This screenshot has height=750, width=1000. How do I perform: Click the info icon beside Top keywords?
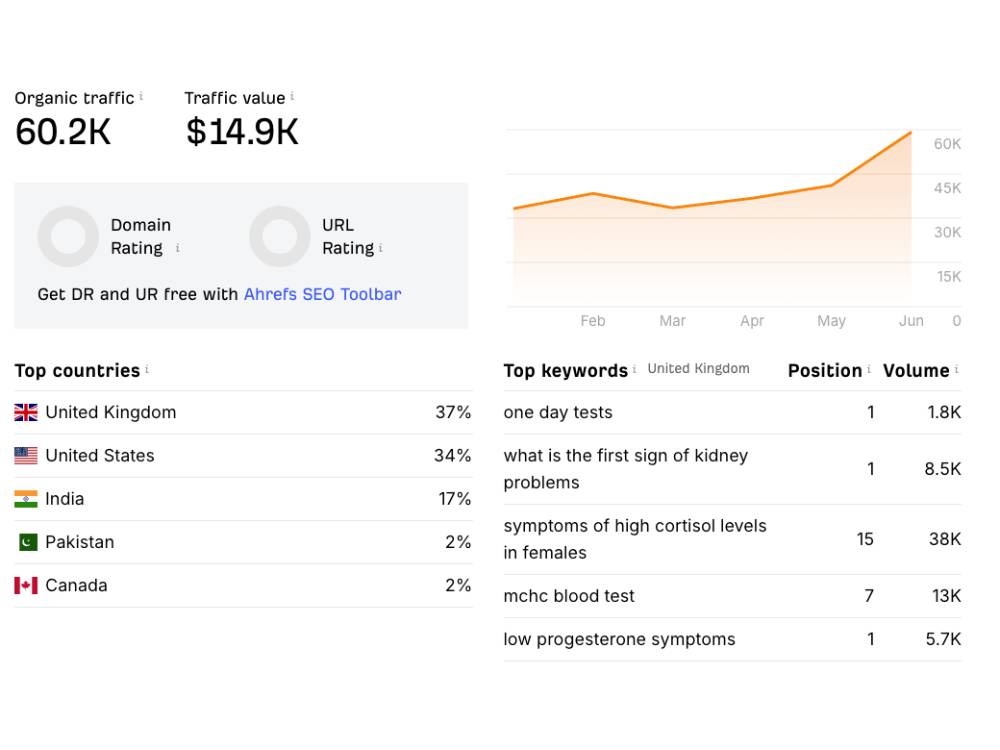[635, 369]
